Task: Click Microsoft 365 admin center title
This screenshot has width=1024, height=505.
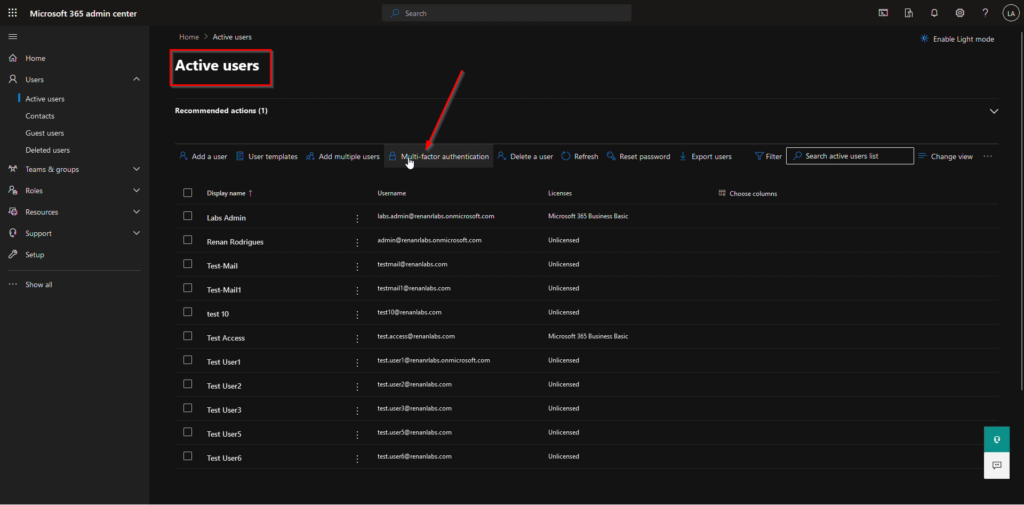Action: coord(83,13)
